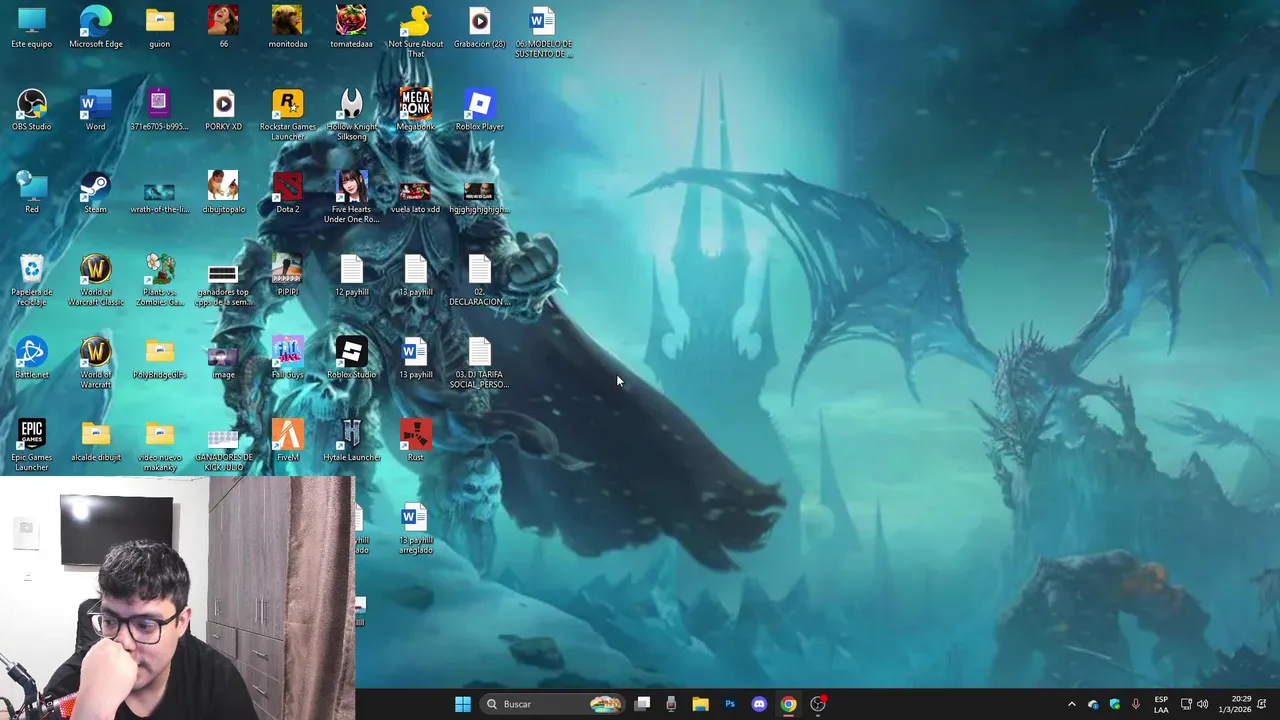Open the Este equipo desktop icon
The height and width of the screenshot is (720, 1280).
(x=32, y=27)
